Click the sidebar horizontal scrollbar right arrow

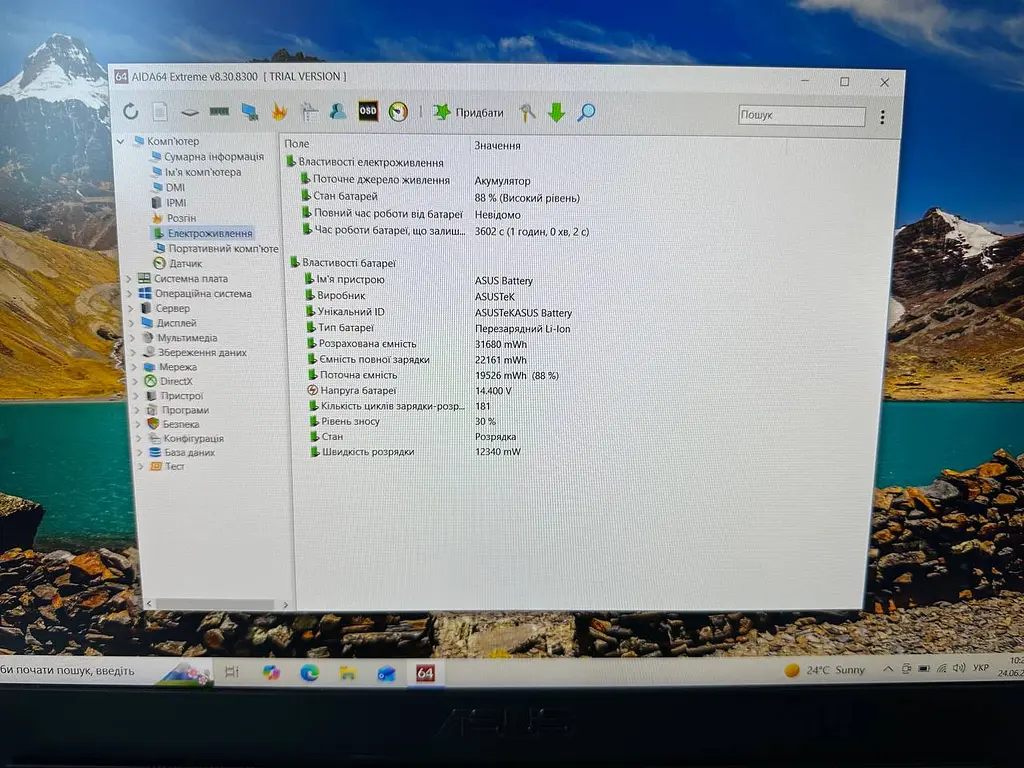click(x=285, y=605)
